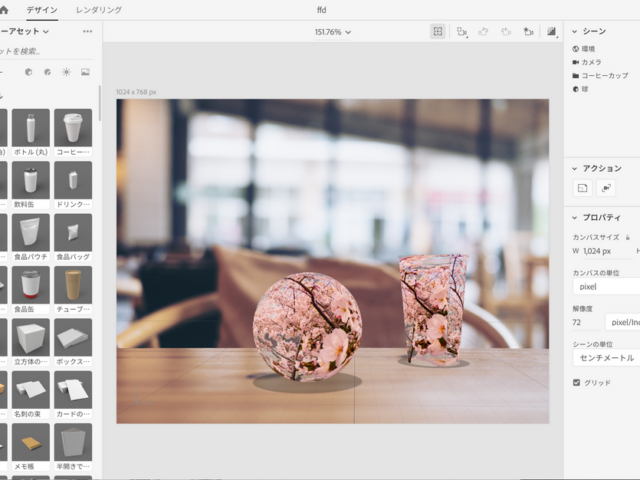Image resolution: width=640 pixels, height=480 pixels.
Task: Click the first action button under アクション
Action: 583,187
